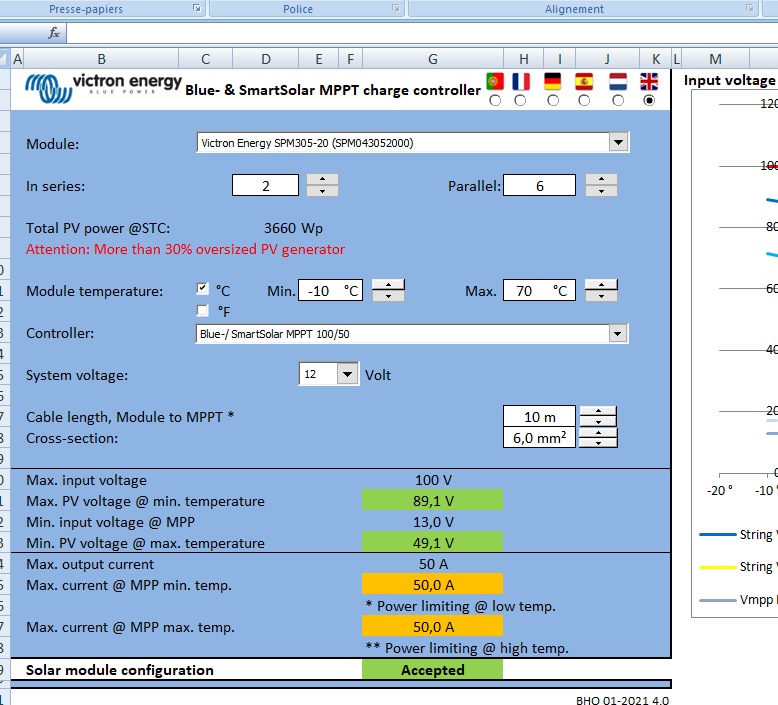Screen dimensions: 778x705
Task: Click the 50,0 A max. temp cell
Action: 433,627
